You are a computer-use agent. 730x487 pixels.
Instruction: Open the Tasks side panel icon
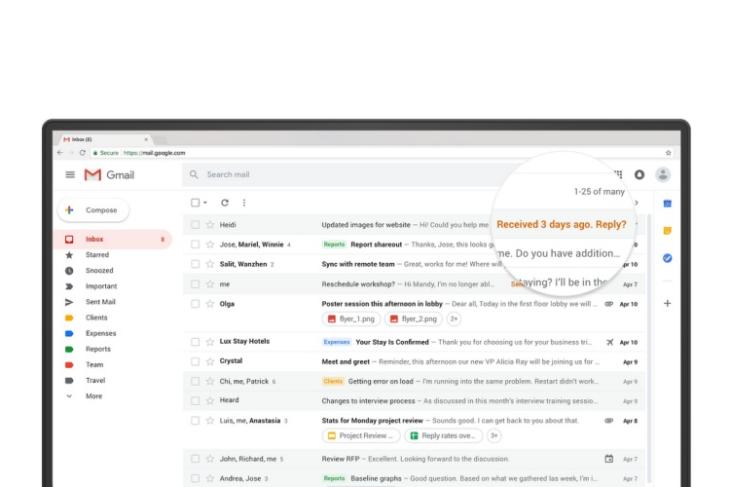(667, 258)
